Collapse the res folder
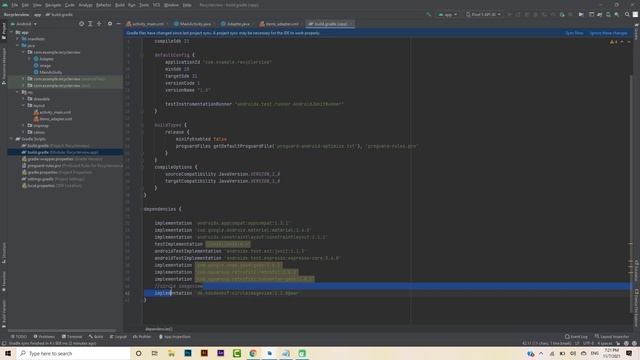This screenshot has width=640, height=360. point(18,92)
